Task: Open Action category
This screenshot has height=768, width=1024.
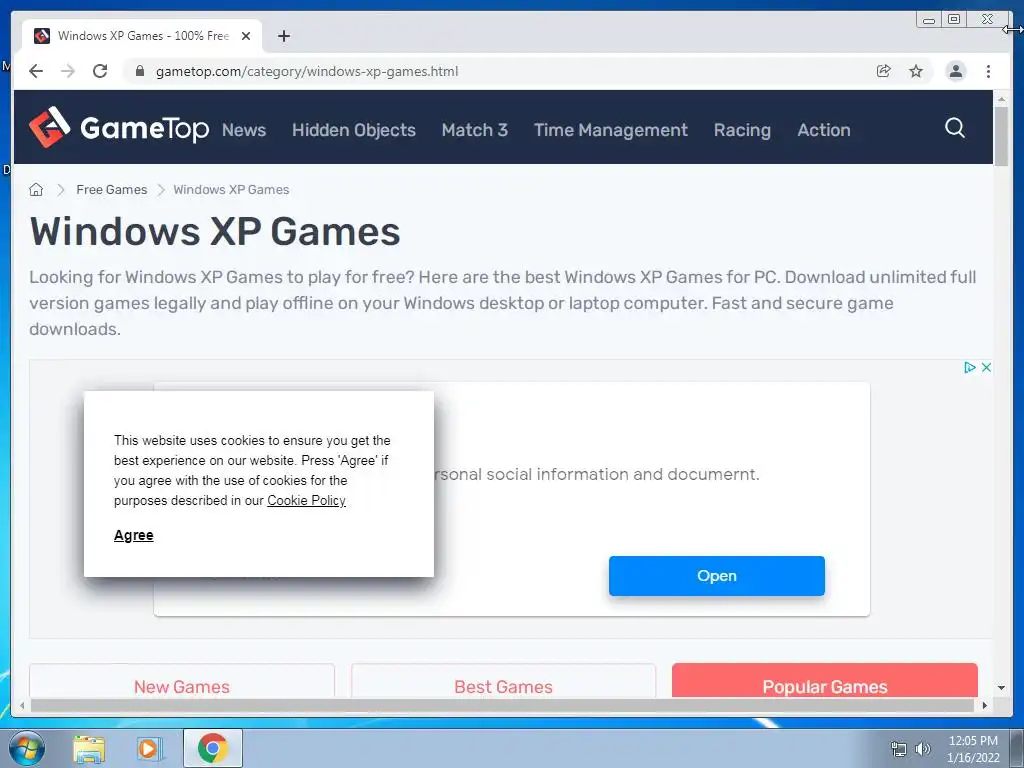Action: 824,130
